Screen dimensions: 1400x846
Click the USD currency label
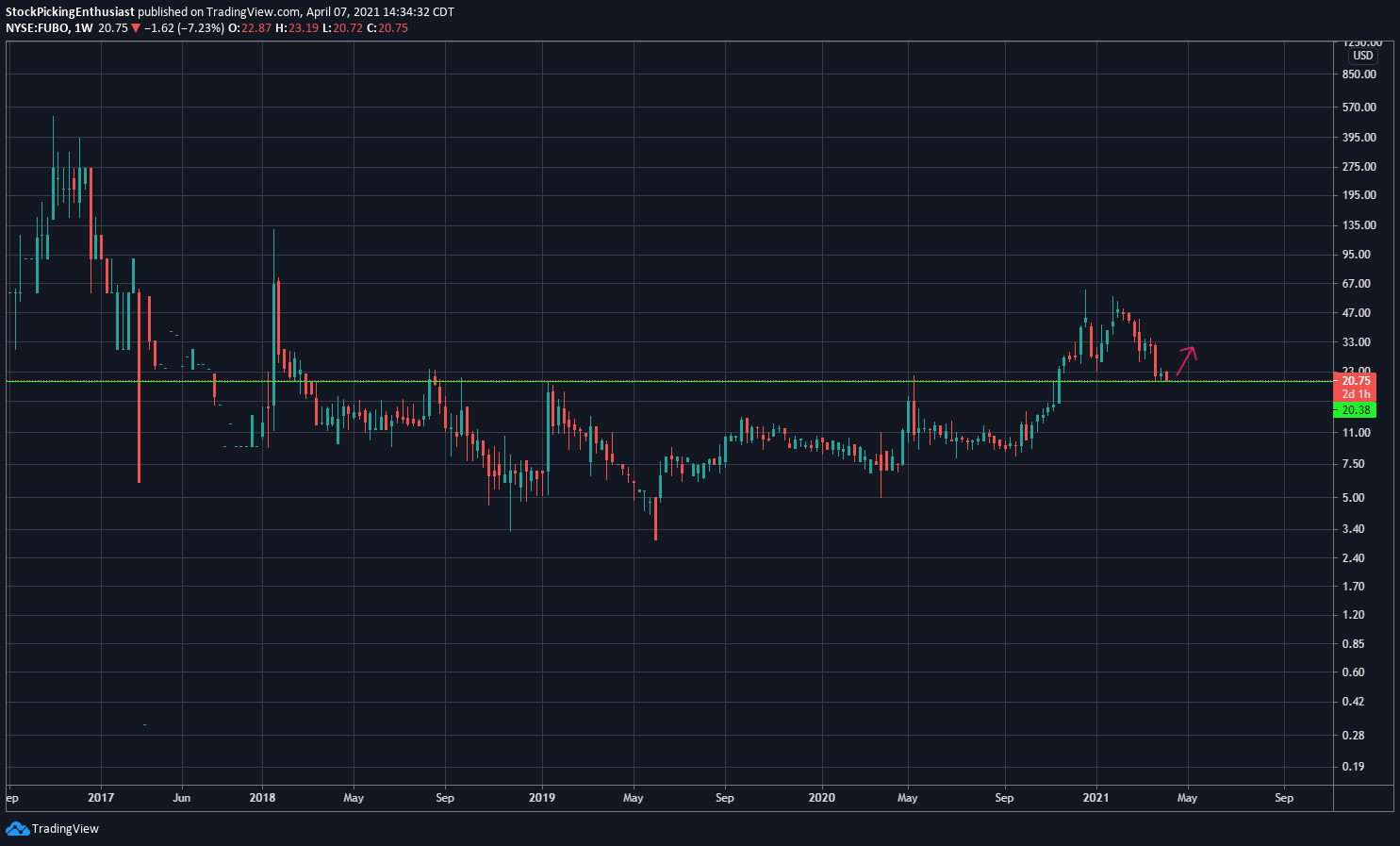(x=1363, y=56)
